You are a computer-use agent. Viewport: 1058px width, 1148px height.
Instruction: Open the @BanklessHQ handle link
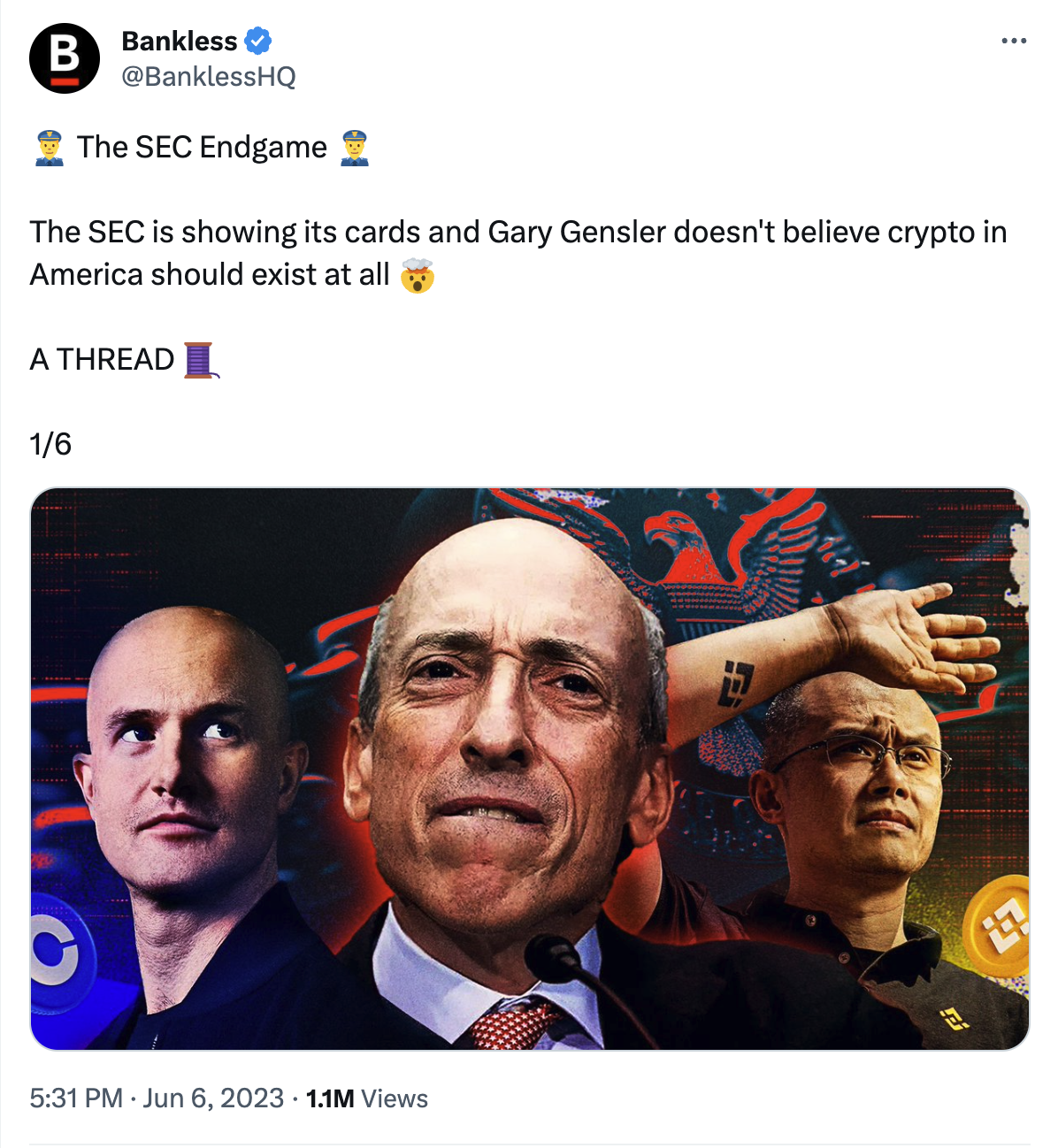click(209, 77)
